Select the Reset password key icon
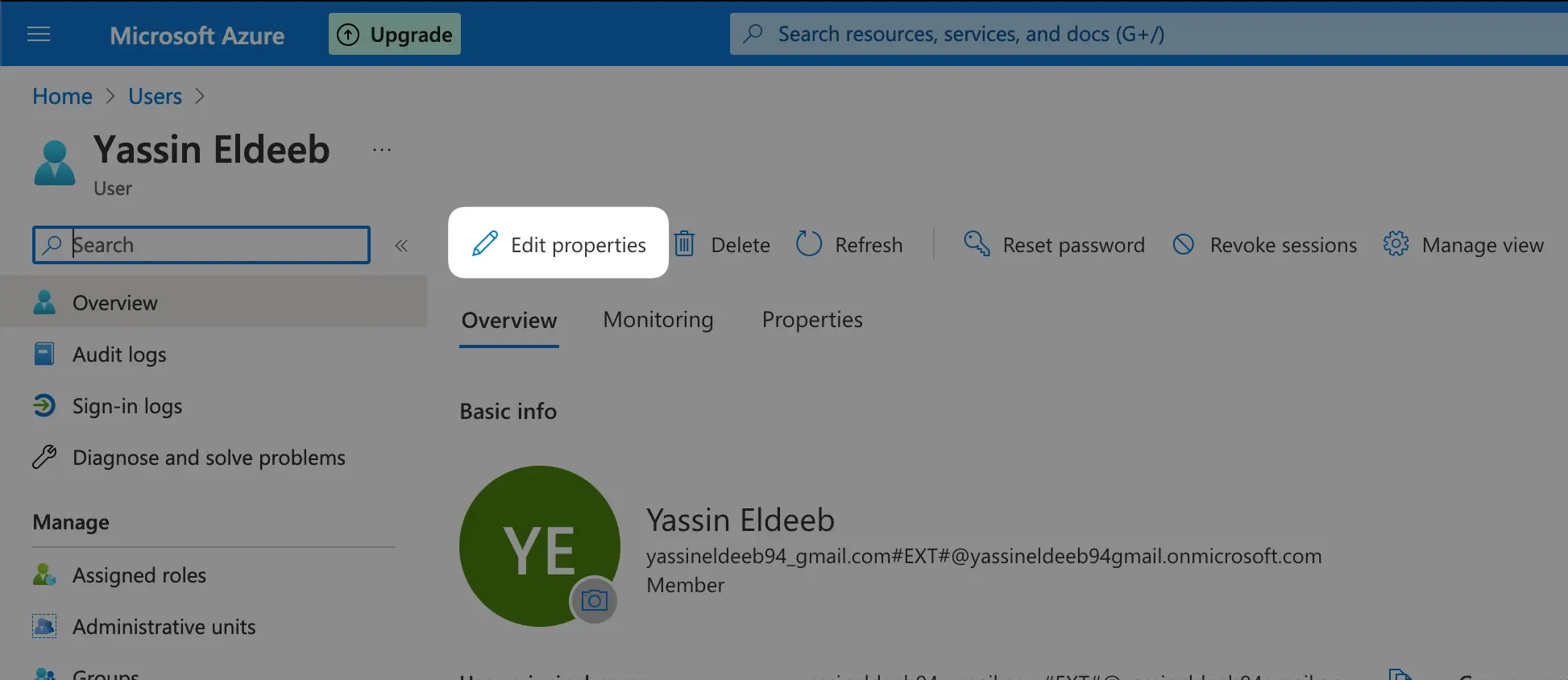Viewport: 1568px width, 680px height. click(976, 244)
